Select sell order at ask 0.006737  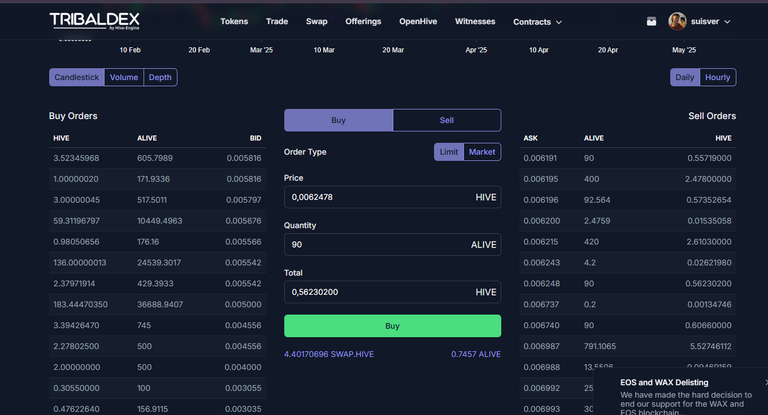[x=627, y=305]
